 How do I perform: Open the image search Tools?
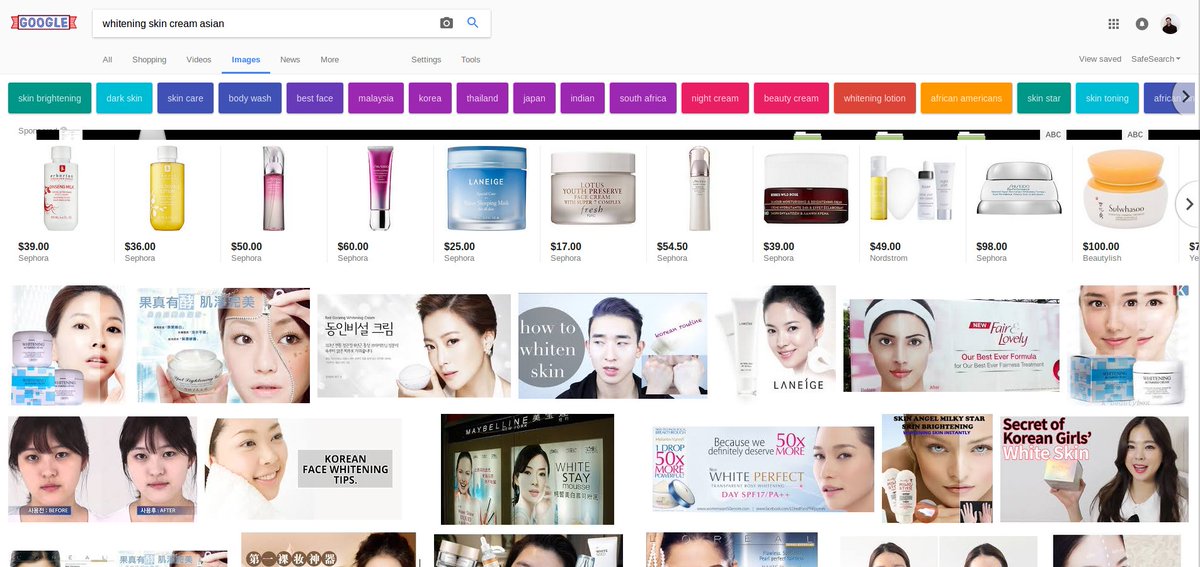tap(470, 60)
